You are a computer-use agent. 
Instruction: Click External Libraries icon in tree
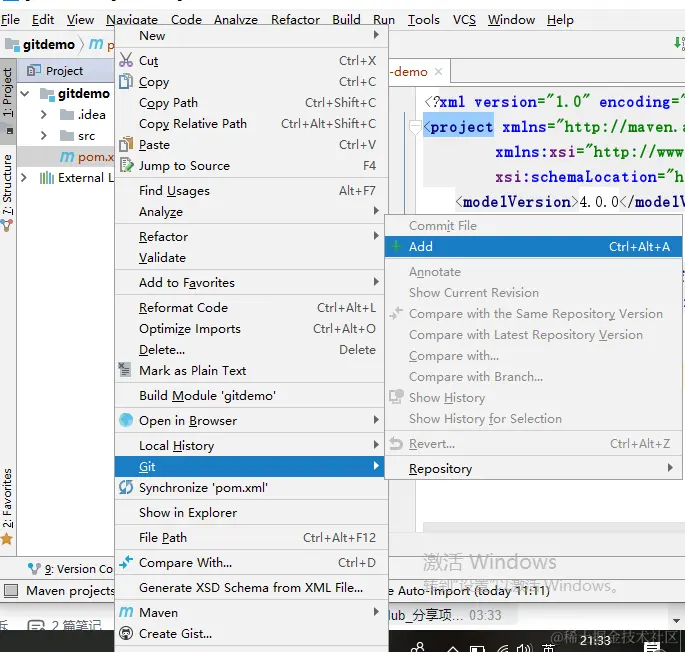(x=46, y=178)
